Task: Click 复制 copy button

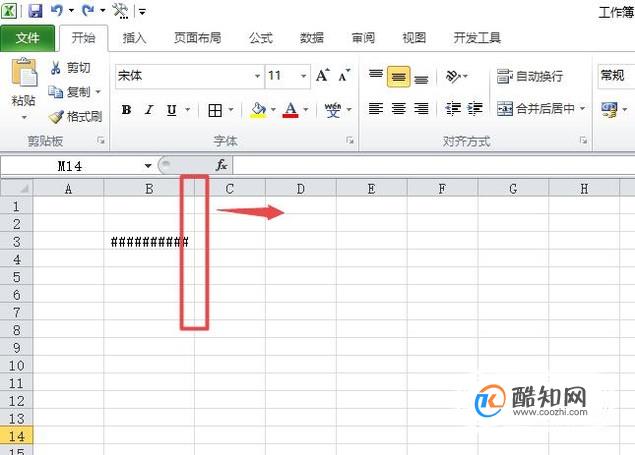Action: 70,92
